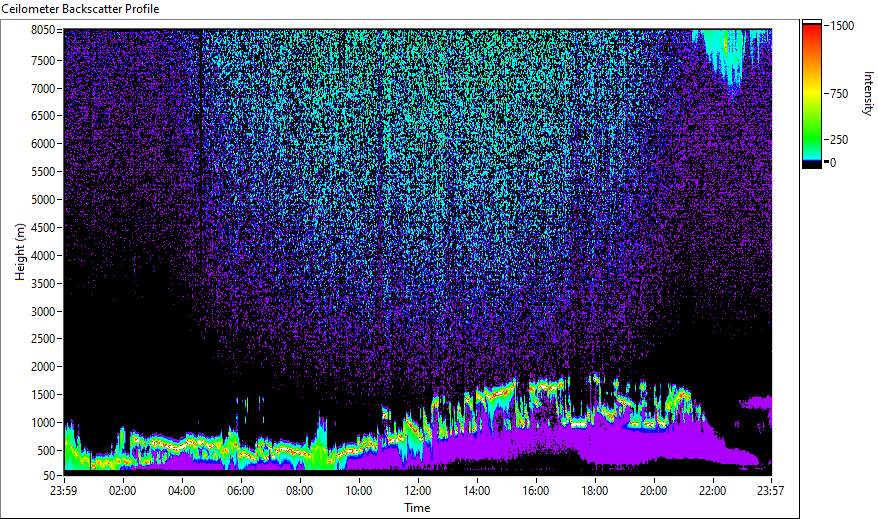
Task: Click the 16:00 time axis label
Action: point(536,491)
